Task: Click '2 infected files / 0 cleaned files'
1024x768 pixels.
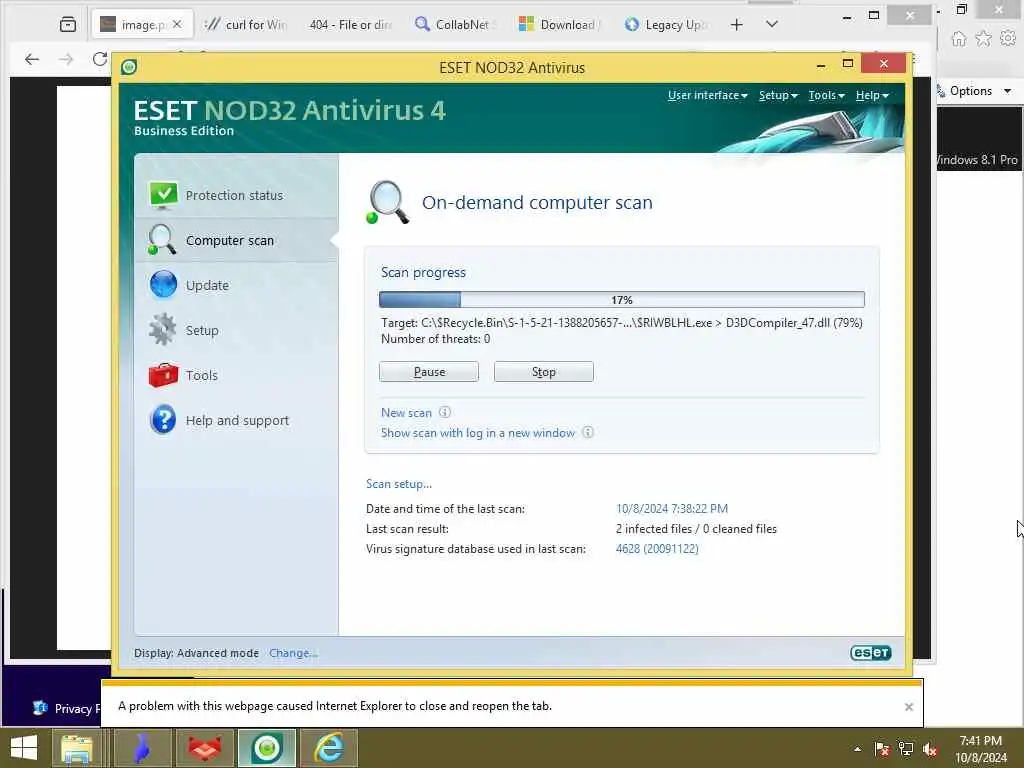Action: pyautogui.click(x=696, y=528)
